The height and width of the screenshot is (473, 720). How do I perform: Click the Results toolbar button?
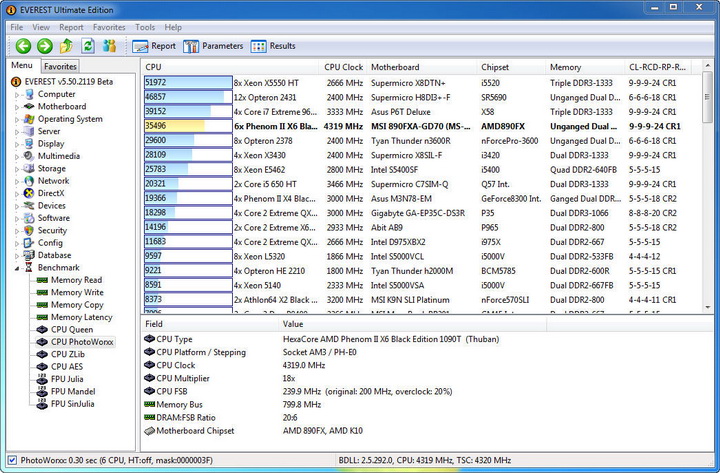(x=273, y=46)
